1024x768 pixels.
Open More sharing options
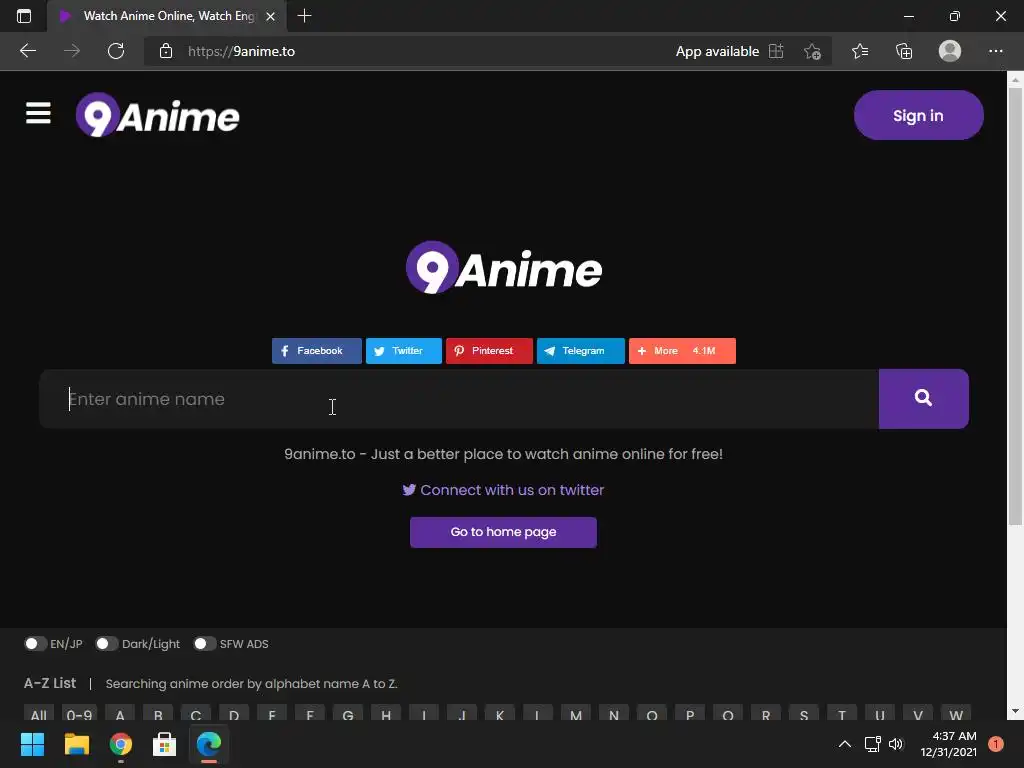tap(682, 351)
